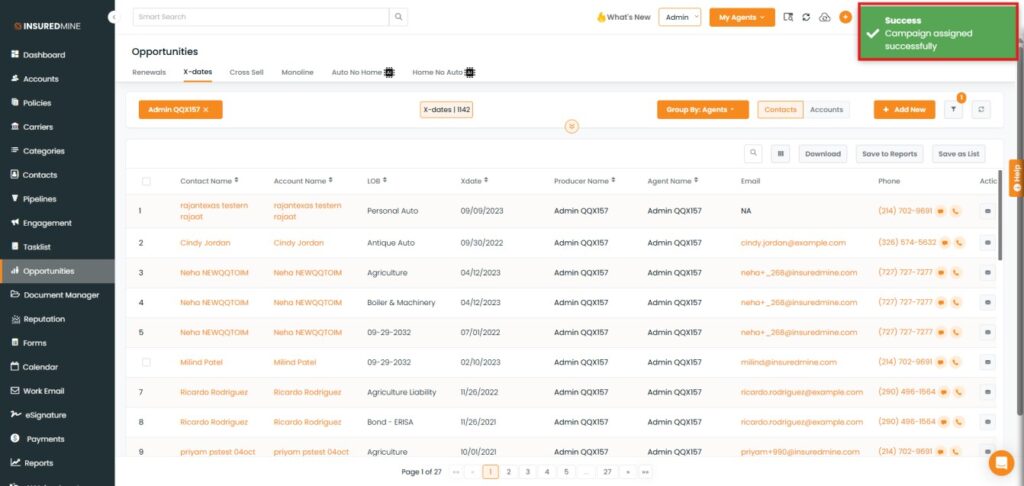Open the chat bubble icon at bottom right
The image size is (1024, 486).
pos(1000,463)
